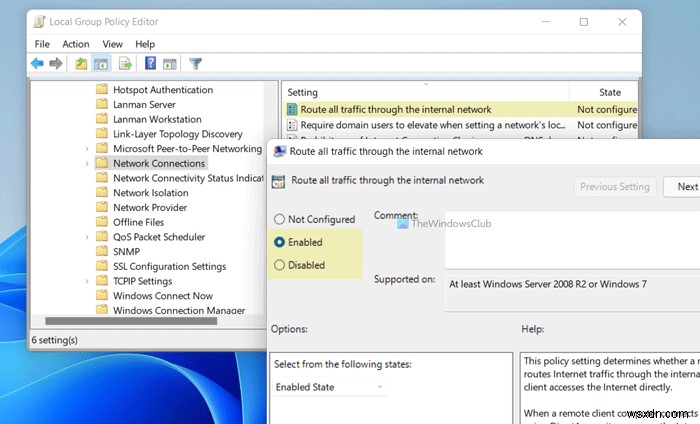Open the File menu
The height and width of the screenshot is (424, 700).
(42, 44)
